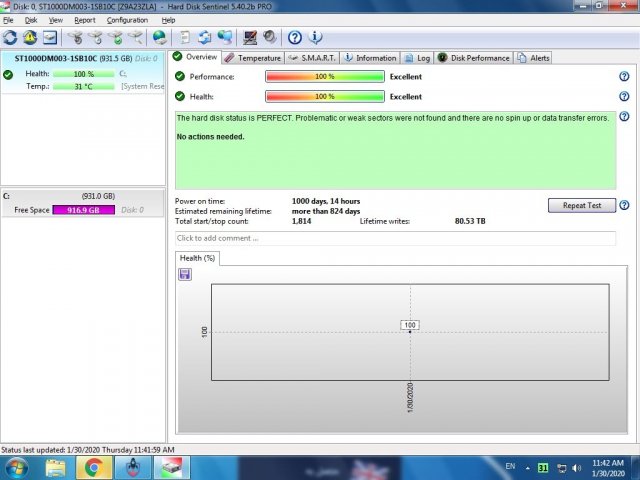The height and width of the screenshot is (480, 640).
Task: Click the help icon beside Performance bar
Action: pos(624,76)
